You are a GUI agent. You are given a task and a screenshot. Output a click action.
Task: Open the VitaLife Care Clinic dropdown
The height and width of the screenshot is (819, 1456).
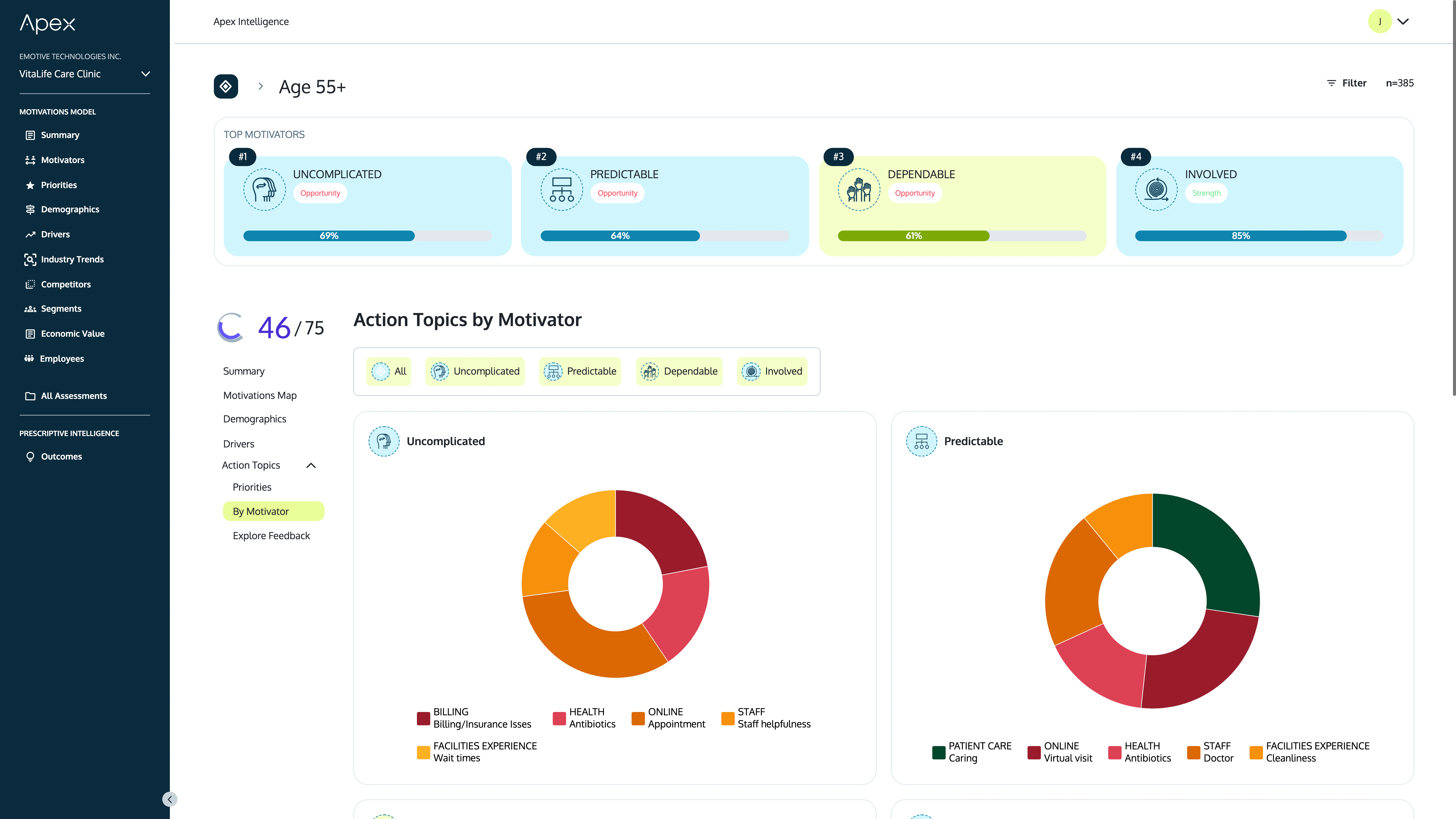coord(85,74)
